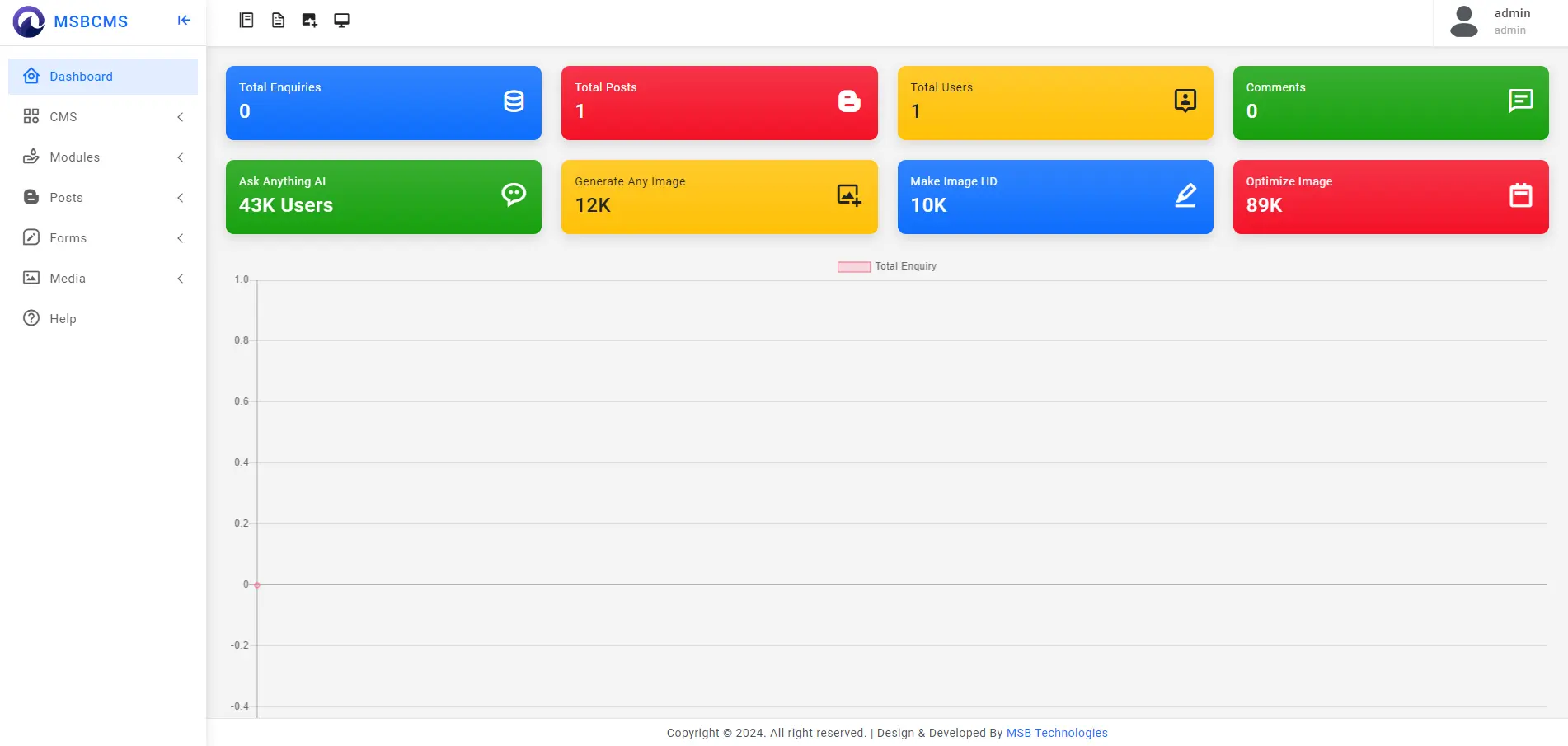1568x746 pixels.
Task: Click the book icon in the top toolbar
Action: pos(246,21)
